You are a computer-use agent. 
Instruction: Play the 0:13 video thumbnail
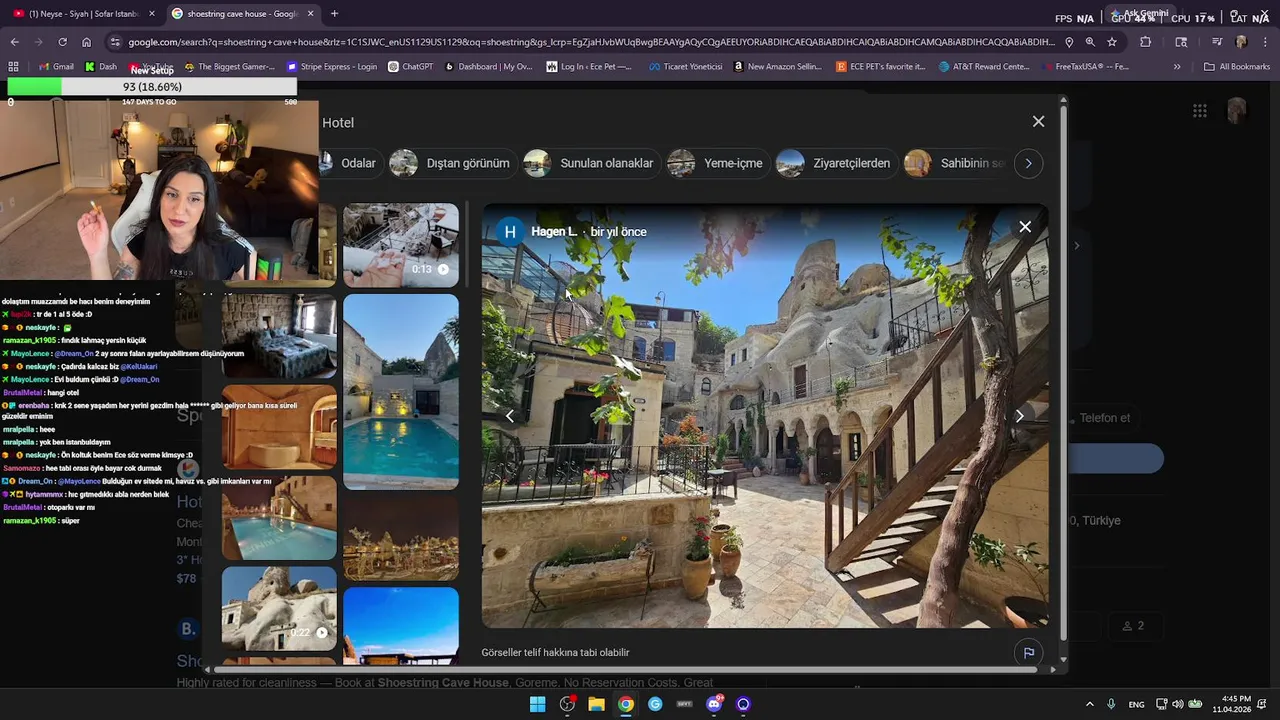tap(401, 245)
